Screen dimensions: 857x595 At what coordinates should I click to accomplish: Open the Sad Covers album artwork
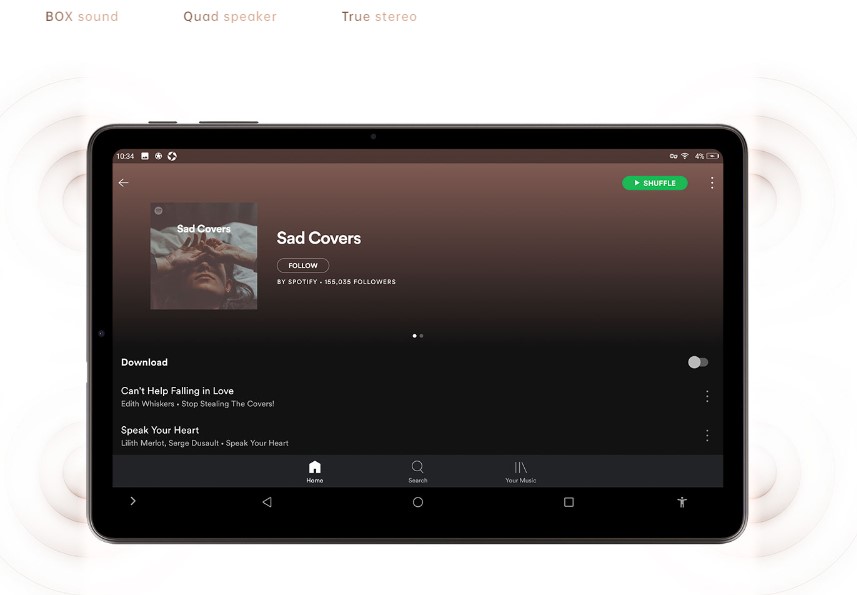click(204, 256)
